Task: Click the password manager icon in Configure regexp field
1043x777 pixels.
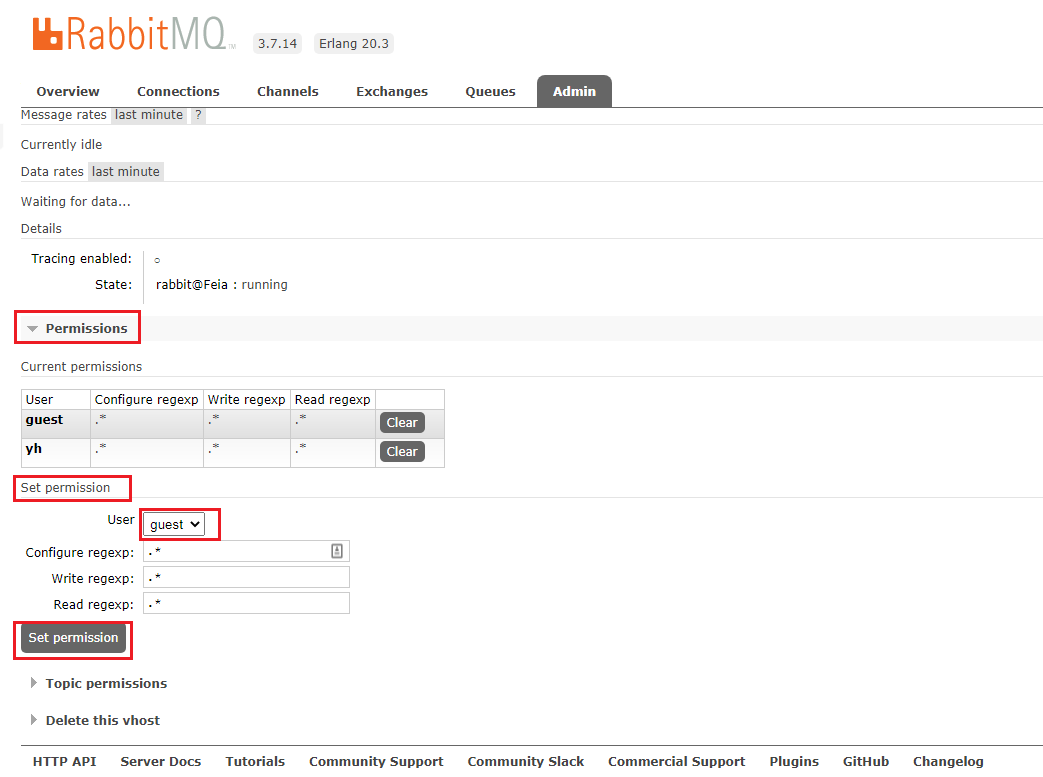Action: [x=337, y=551]
